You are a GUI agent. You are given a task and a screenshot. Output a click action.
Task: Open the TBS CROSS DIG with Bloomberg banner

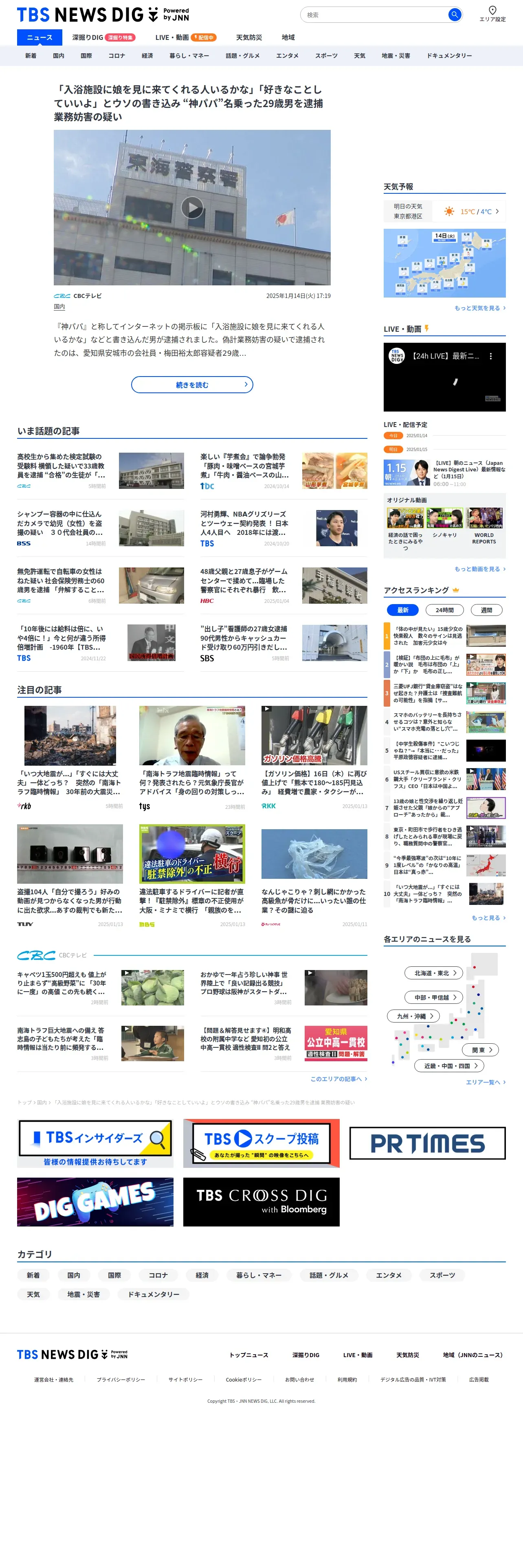[x=261, y=1202]
